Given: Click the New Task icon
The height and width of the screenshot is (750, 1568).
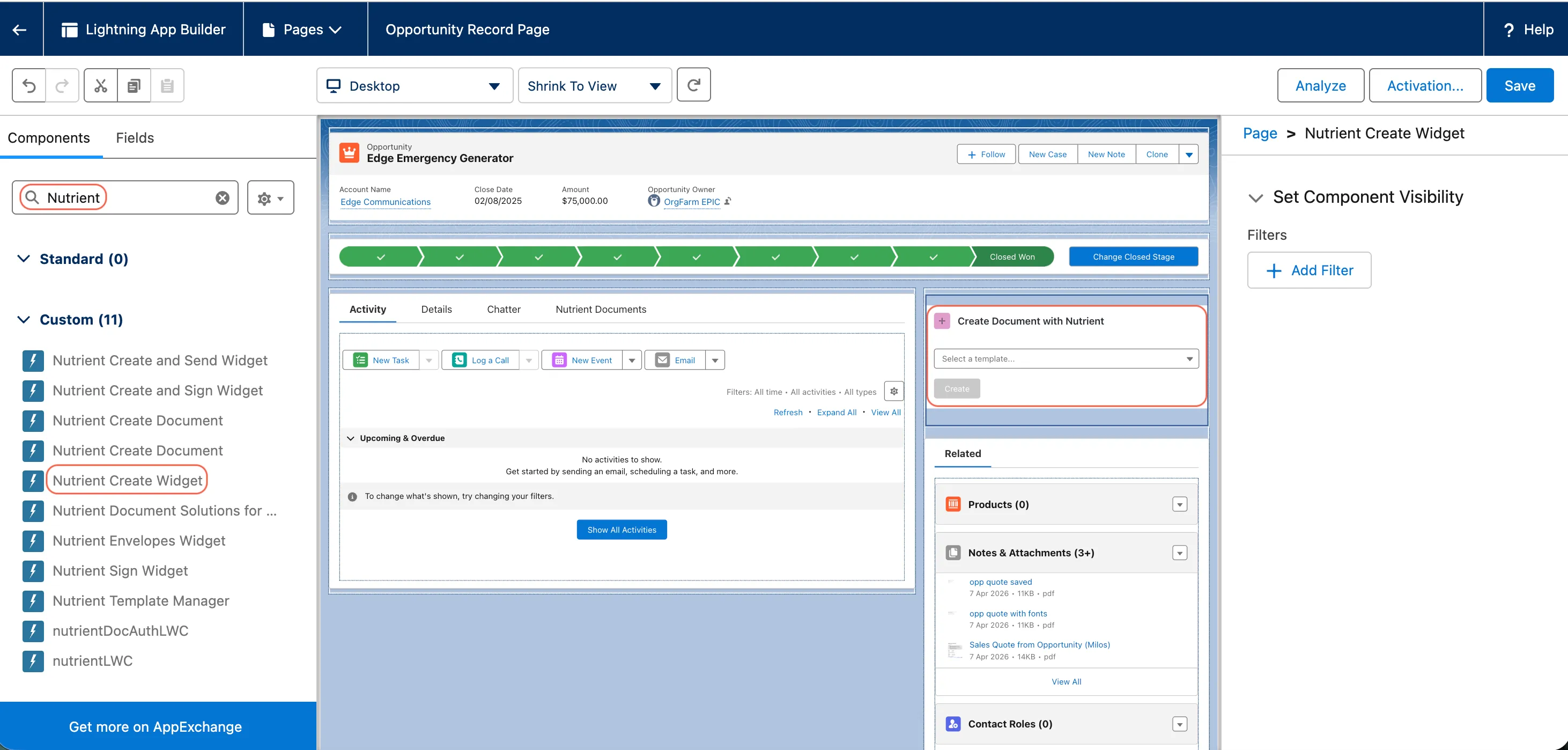Looking at the screenshot, I should click(x=360, y=360).
